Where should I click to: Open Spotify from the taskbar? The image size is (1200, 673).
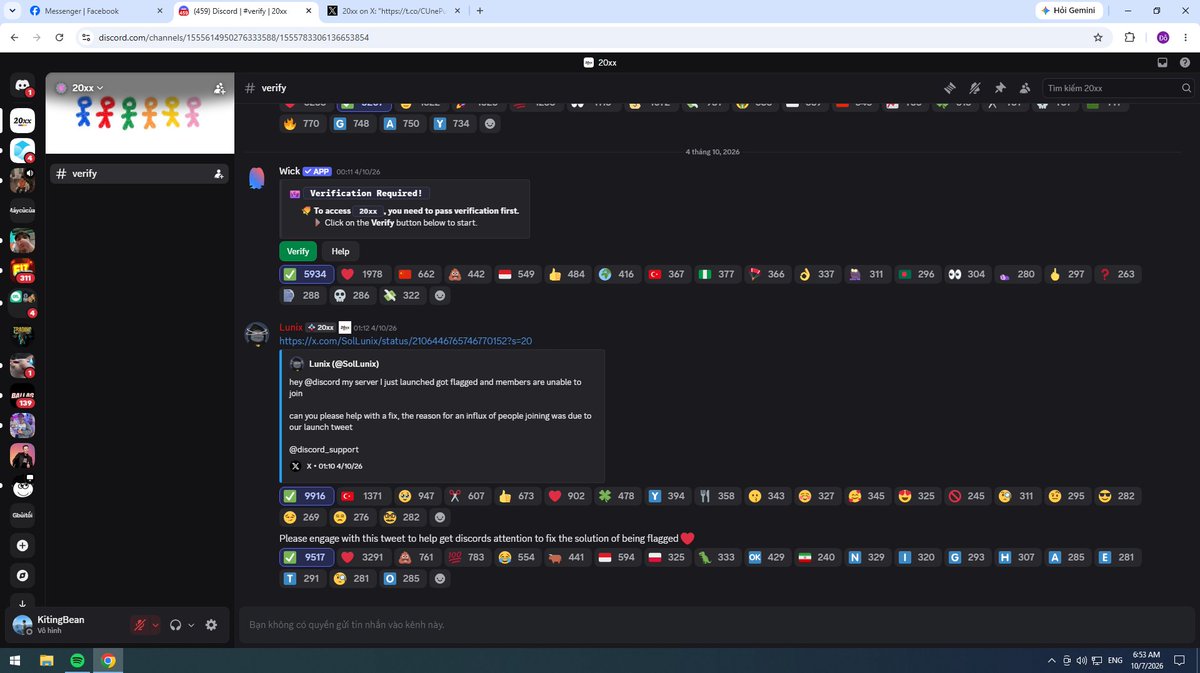coord(78,661)
